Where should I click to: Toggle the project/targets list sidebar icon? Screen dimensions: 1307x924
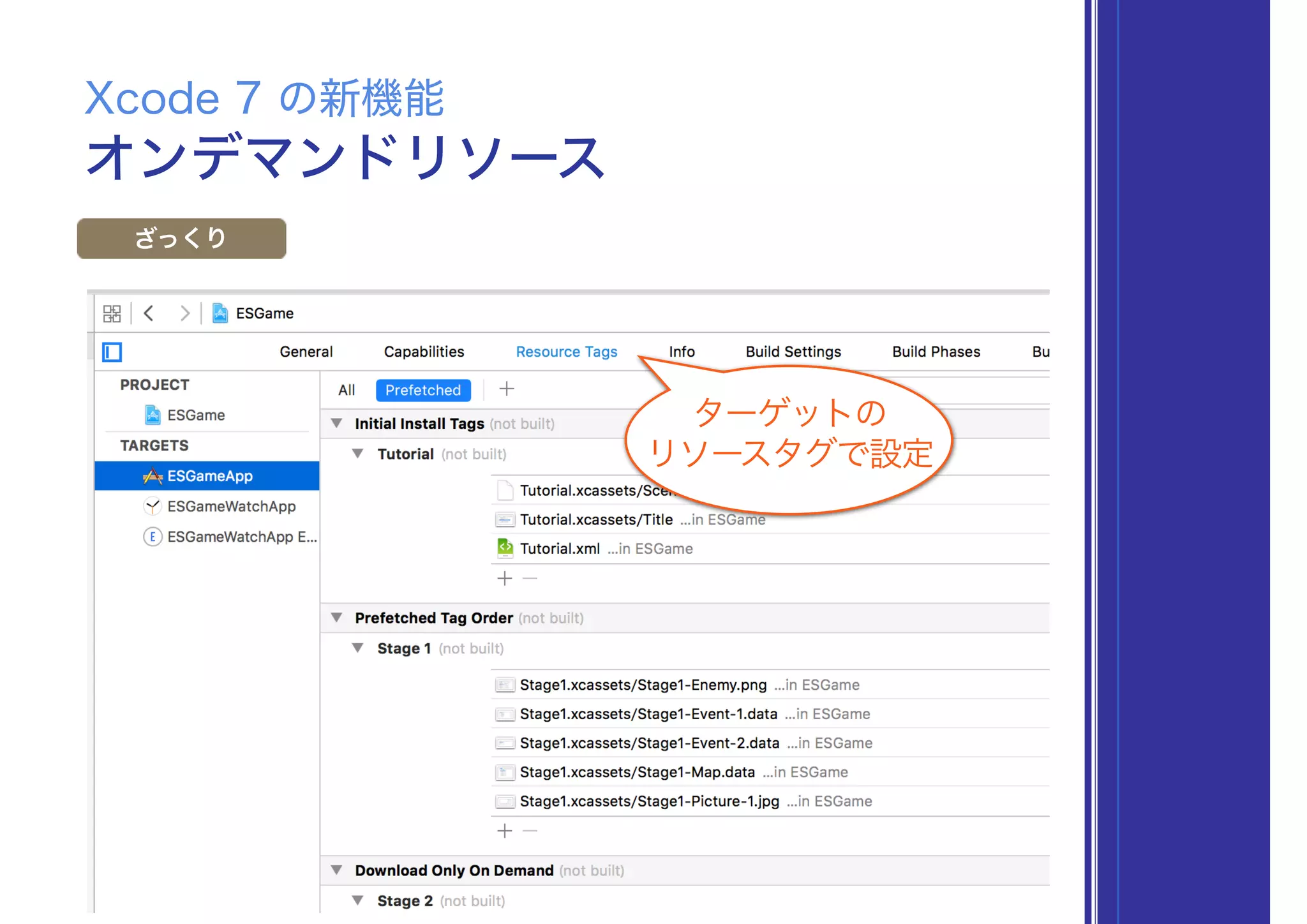(x=112, y=352)
